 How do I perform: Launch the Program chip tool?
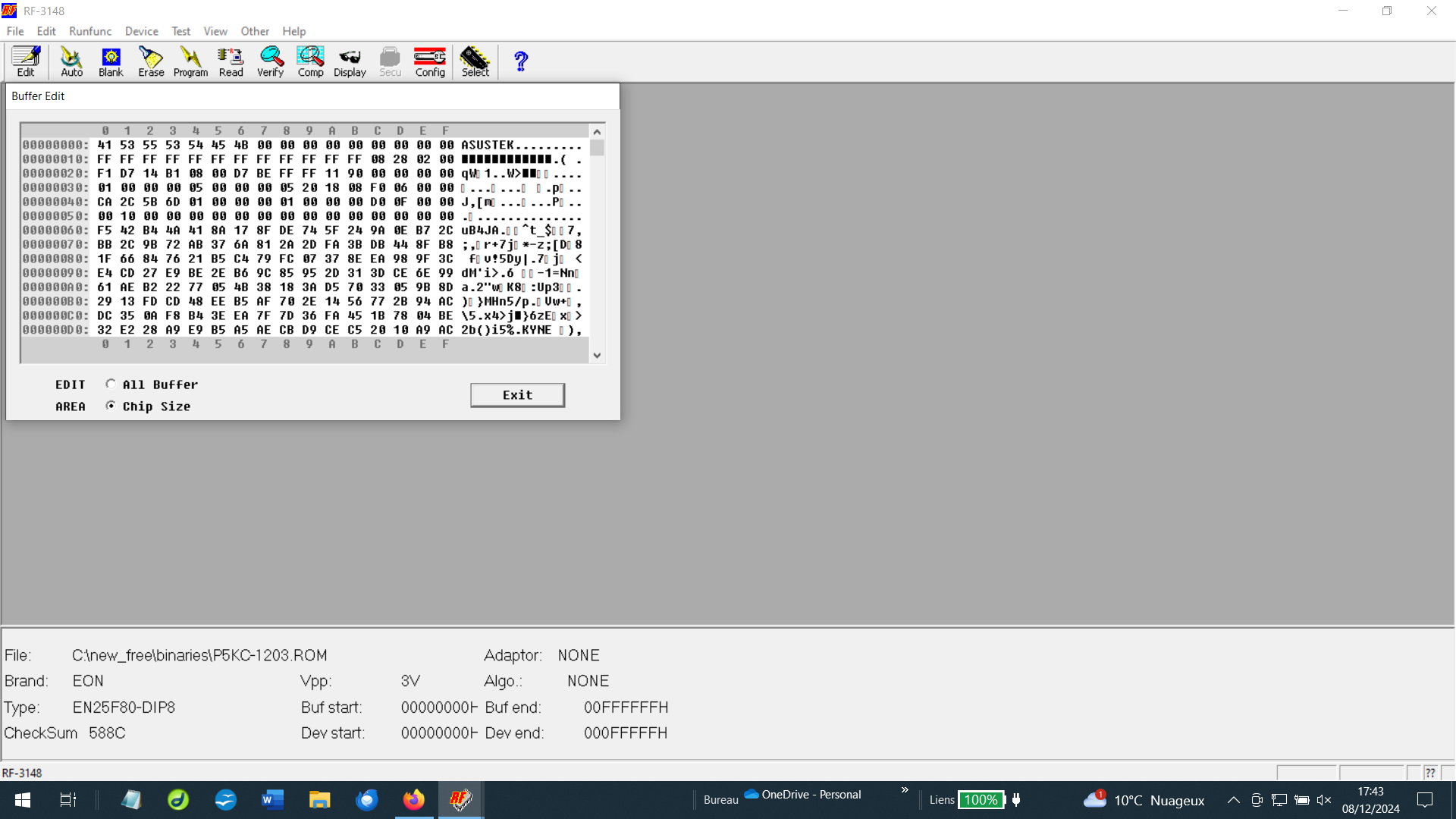[190, 61]
